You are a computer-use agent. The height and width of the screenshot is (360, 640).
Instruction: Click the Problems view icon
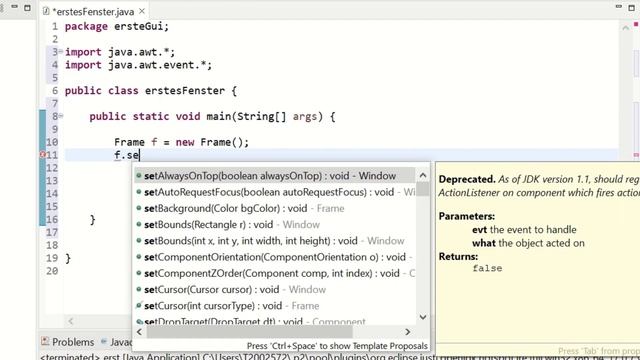45,341
